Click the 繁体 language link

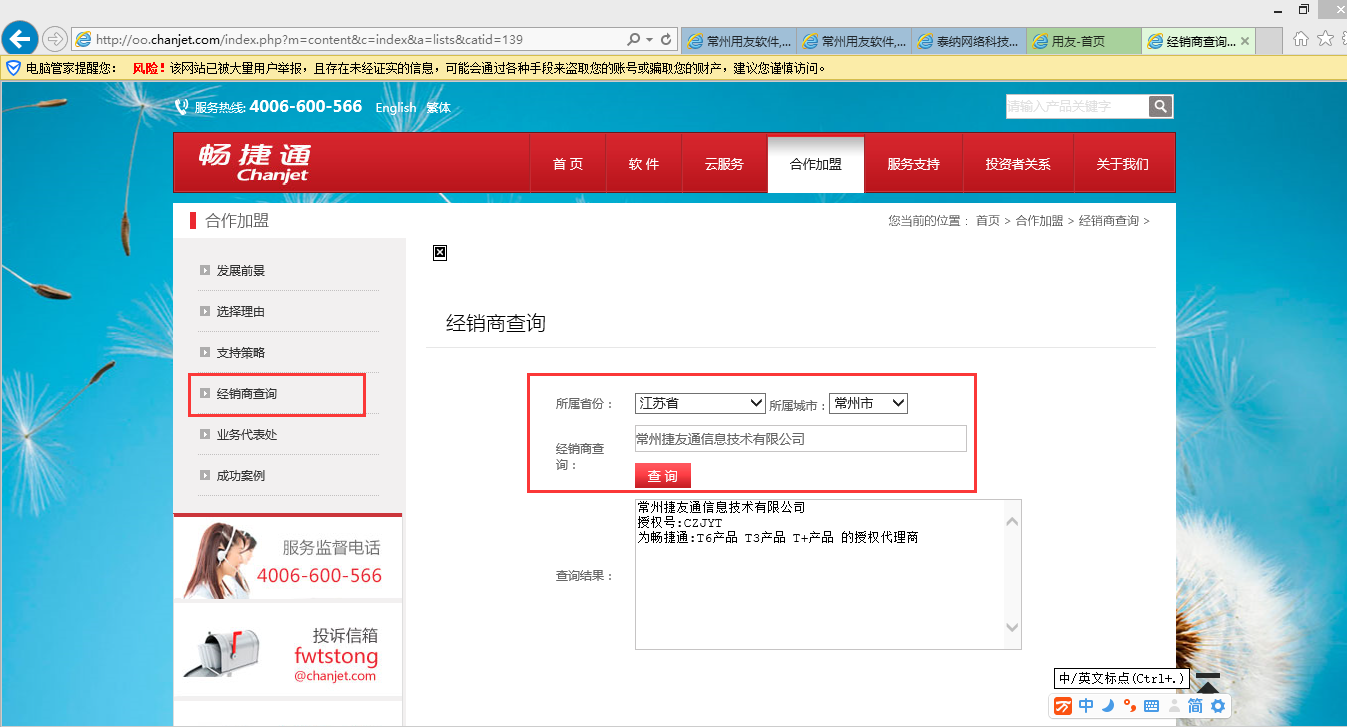[438, 107]
